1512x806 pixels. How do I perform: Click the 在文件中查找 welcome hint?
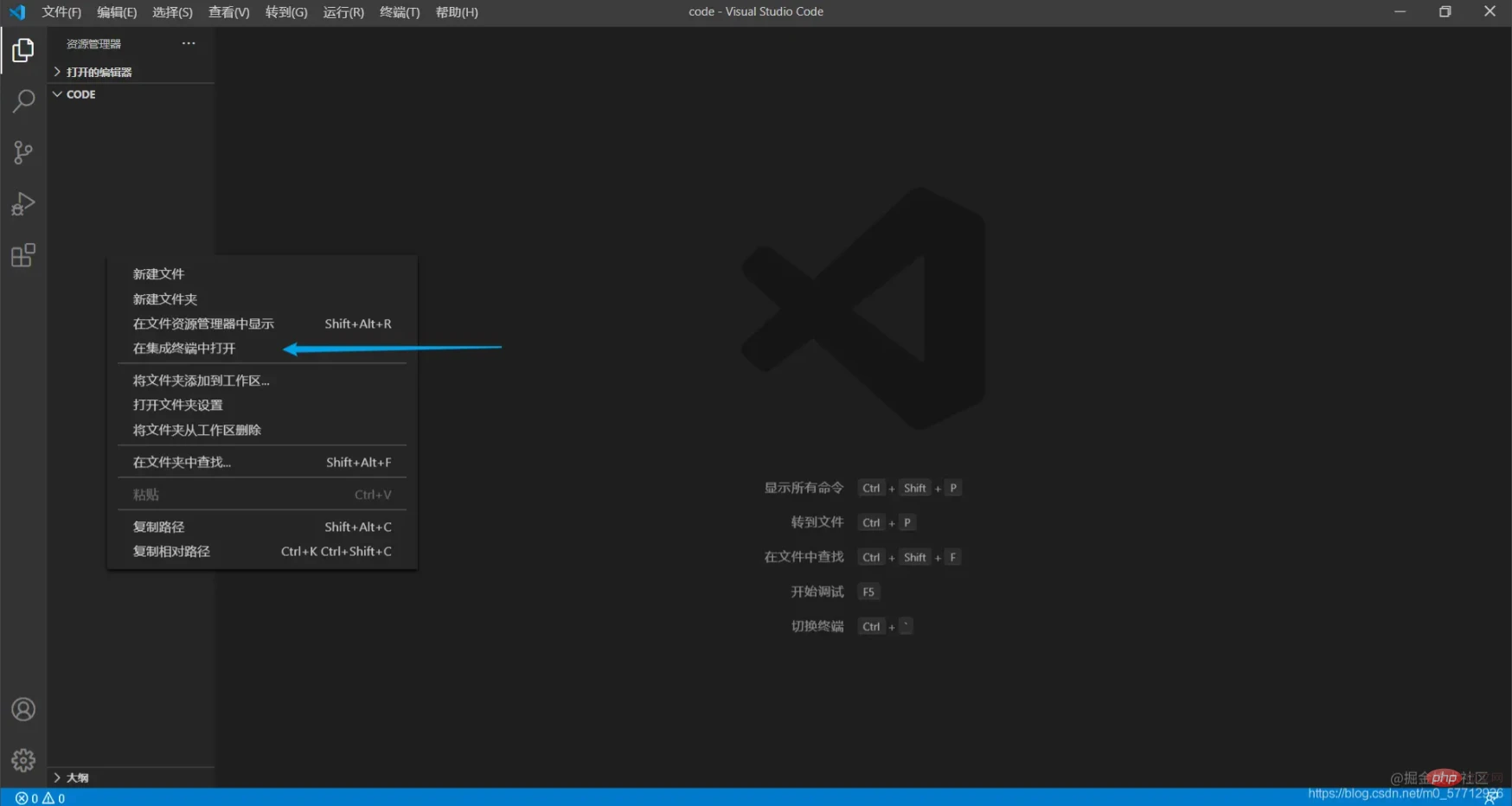pyautogui.click(x=804, y=557)
